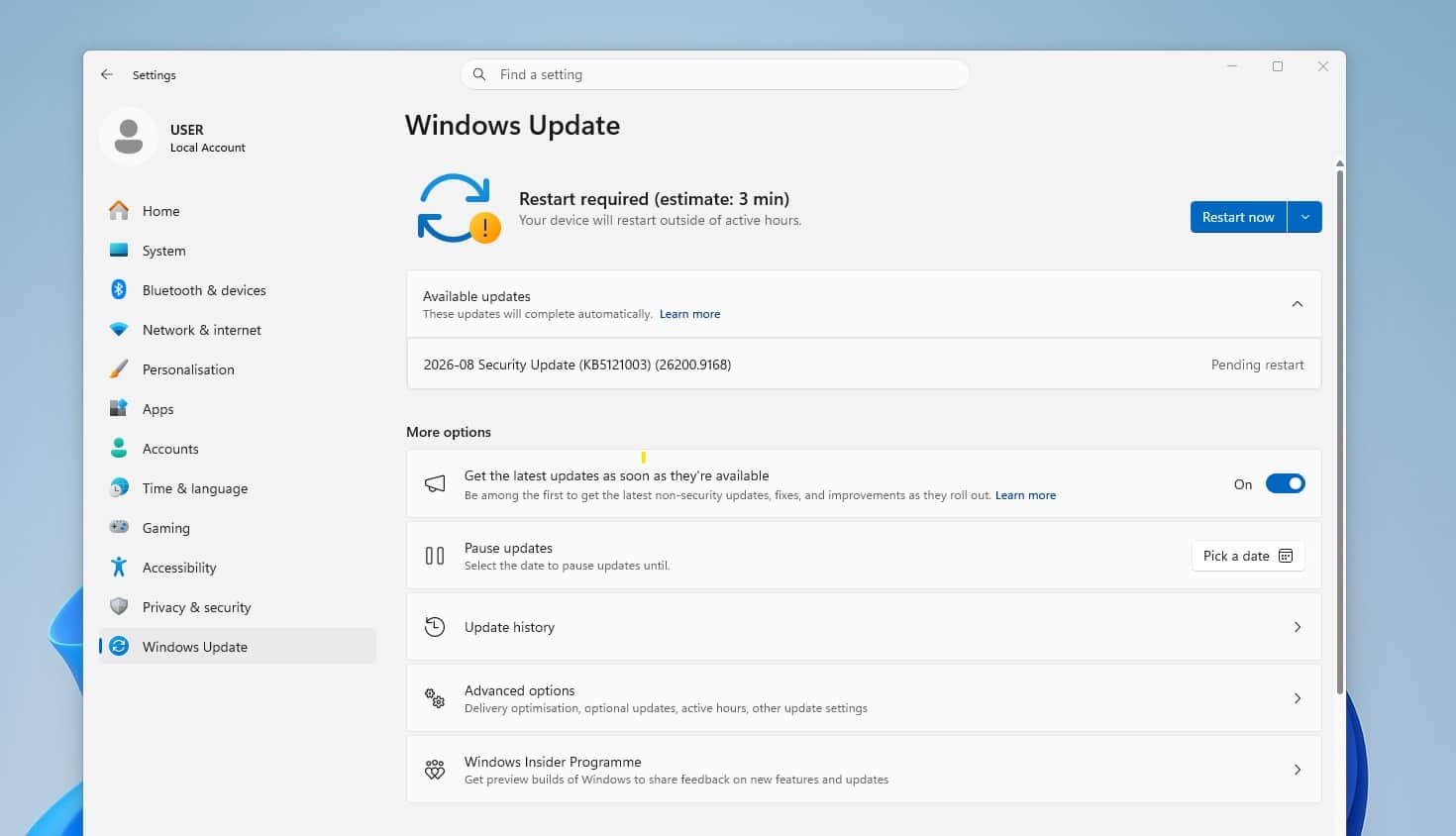Click the back arrow in Settings
Image resolution: width=1456 pixels, height=836 pixels.
106,74
